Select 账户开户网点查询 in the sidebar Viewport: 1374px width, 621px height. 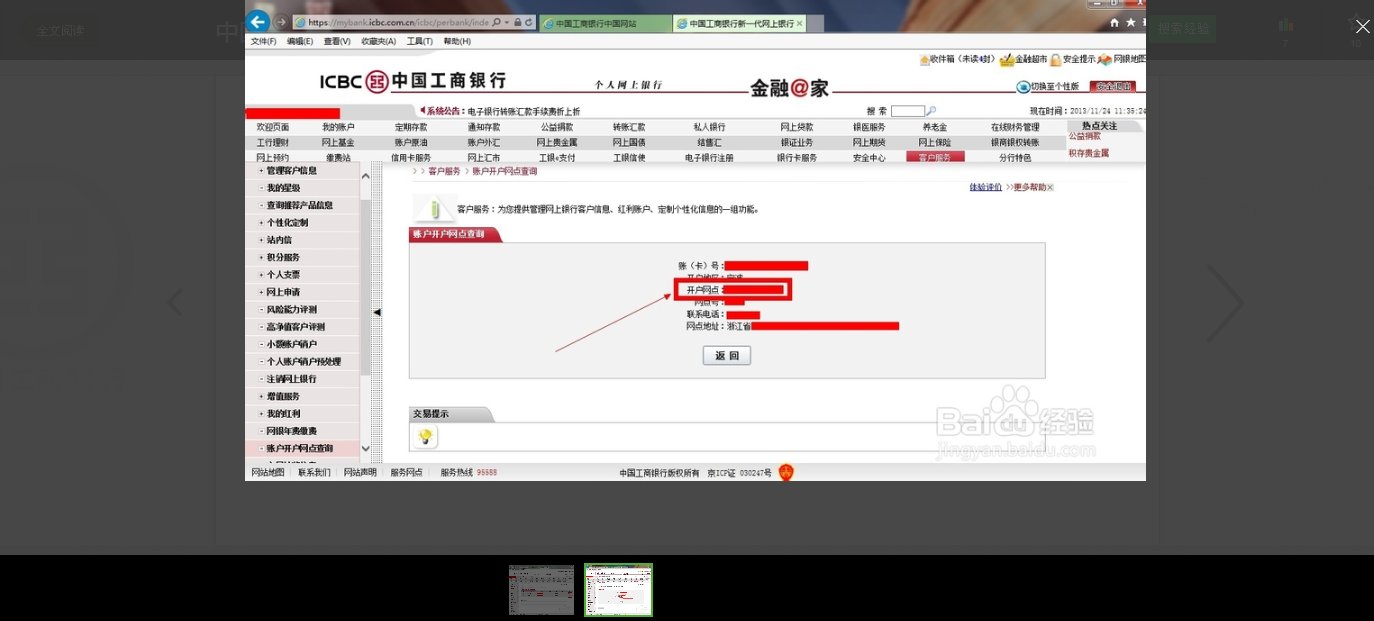pyautogui.click(x=302, y=448)
